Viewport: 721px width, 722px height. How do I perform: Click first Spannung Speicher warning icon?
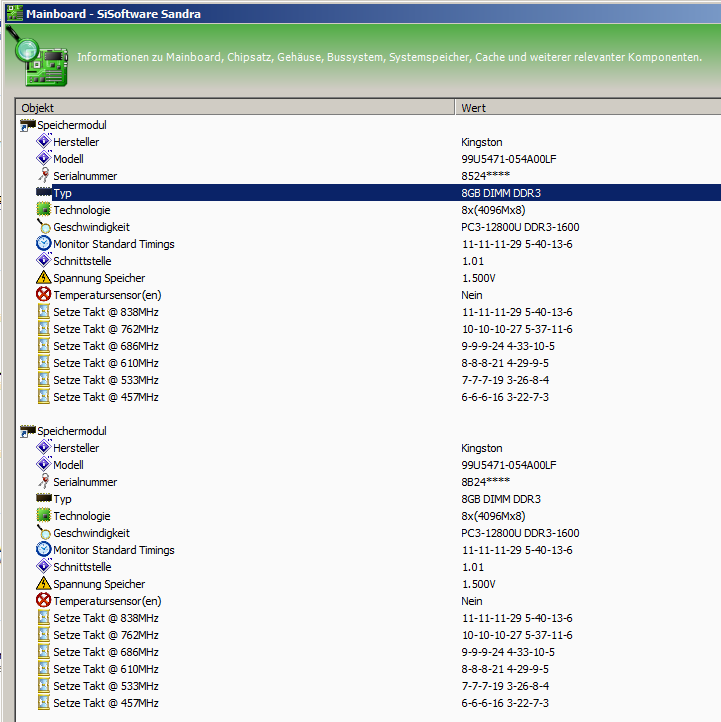[x=44, y=277]
